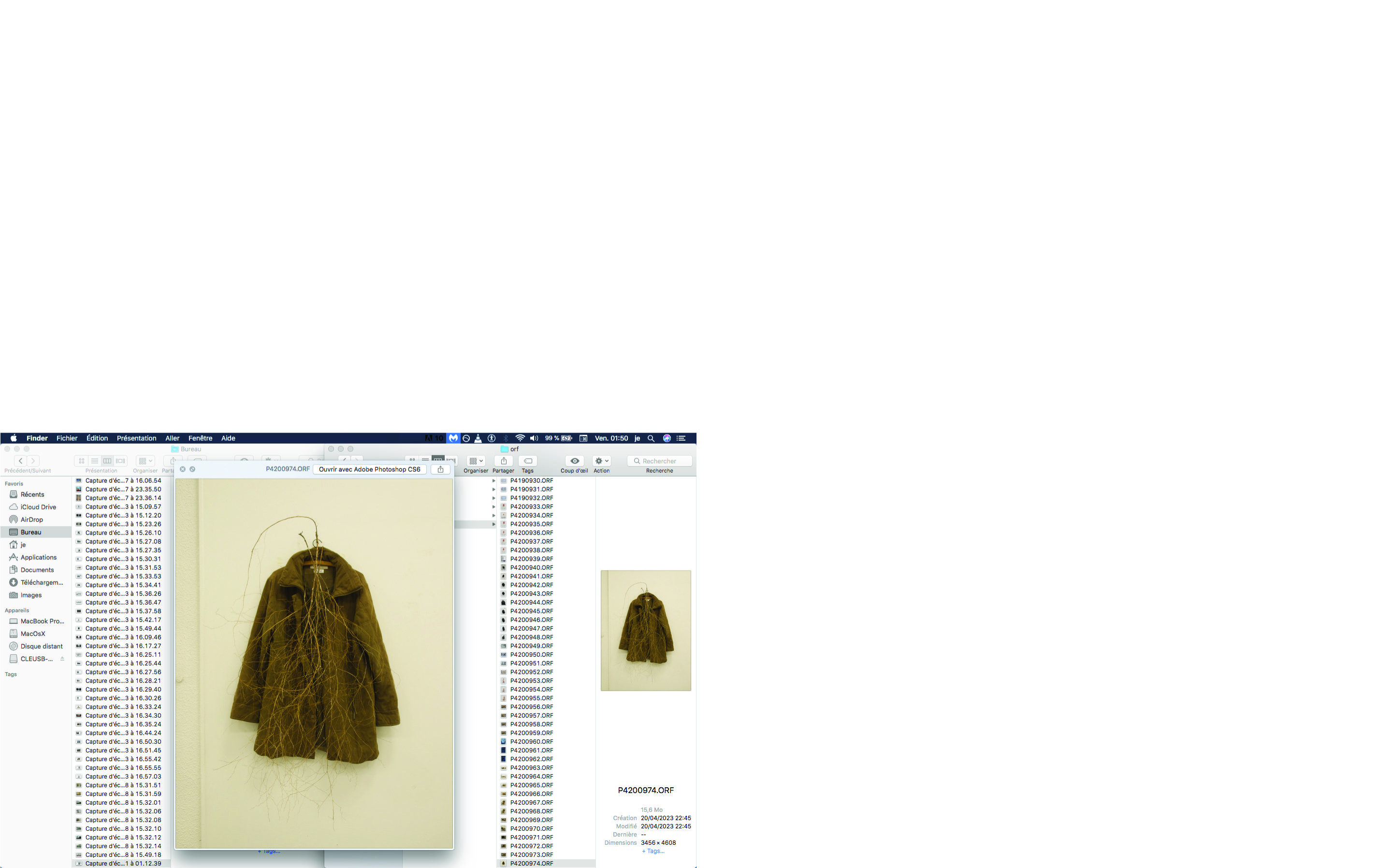Viewport: 1393px width, 868px height.
Task: Click the Partager share icon in orf window
Action: [503, 461]
